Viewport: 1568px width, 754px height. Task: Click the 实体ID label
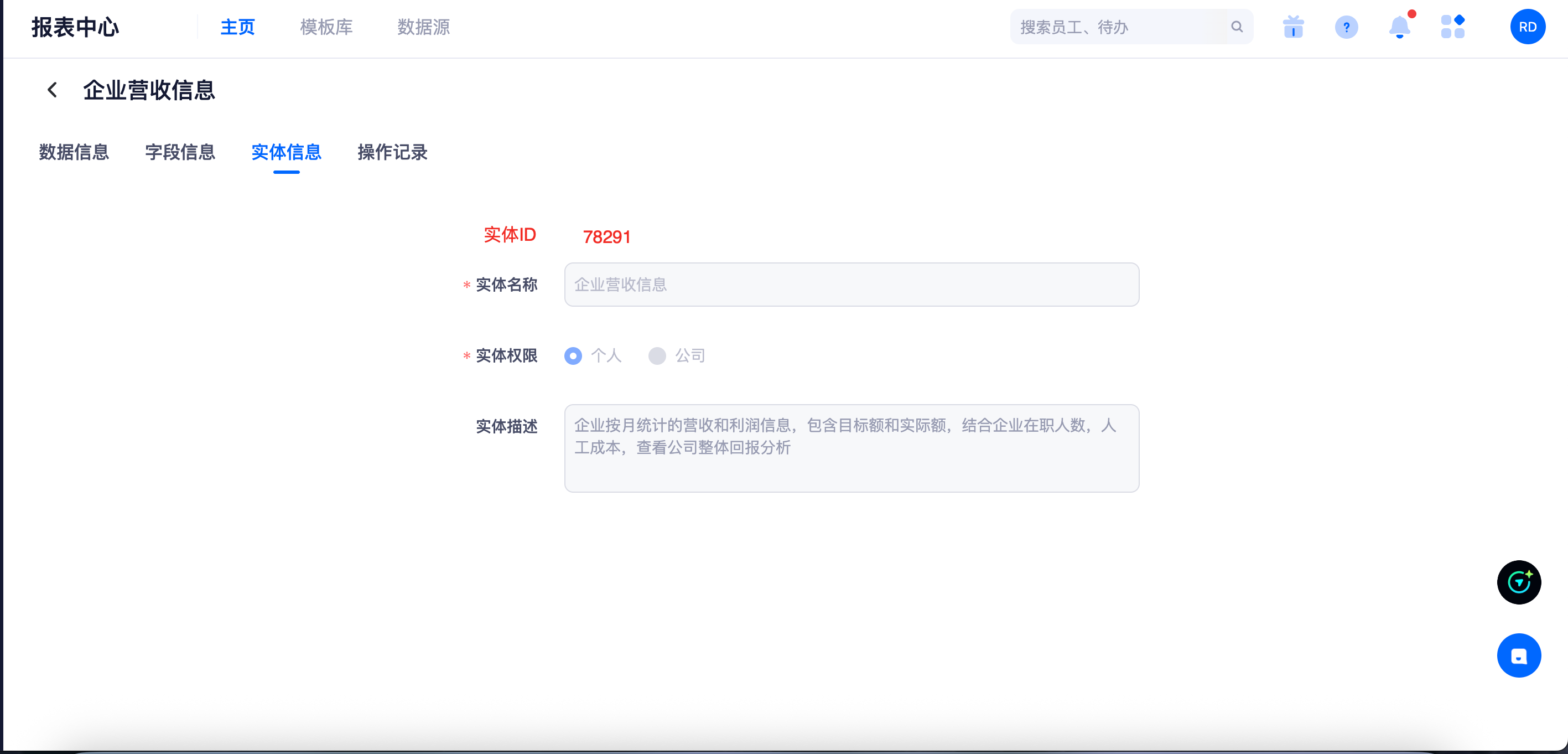click(x=510, y=235)
